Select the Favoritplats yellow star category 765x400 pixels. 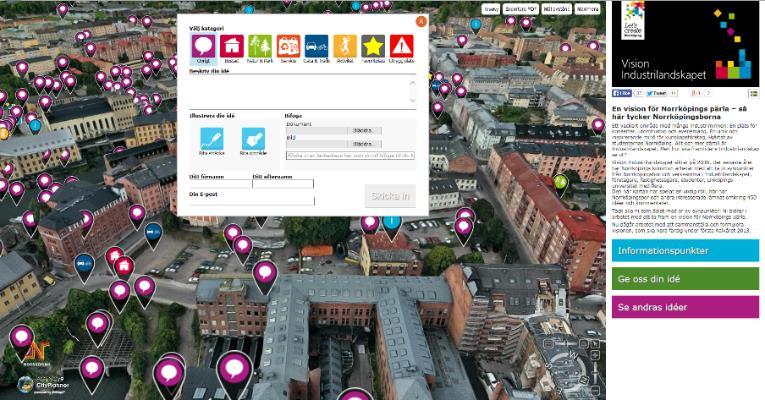[x=373, y=47]
